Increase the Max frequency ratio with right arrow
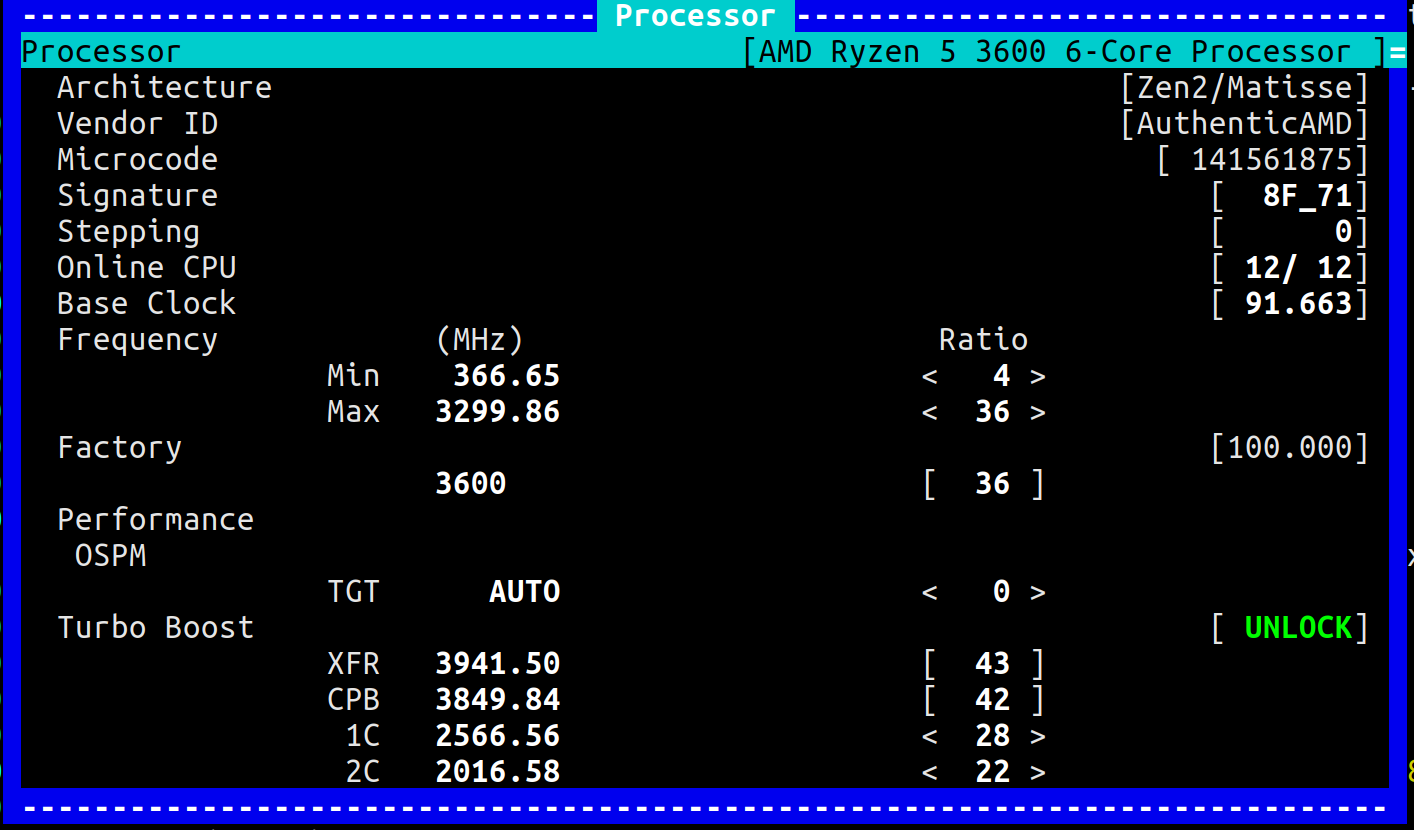This screenshot has width=1414, height=830. (x=1038, y=413)
